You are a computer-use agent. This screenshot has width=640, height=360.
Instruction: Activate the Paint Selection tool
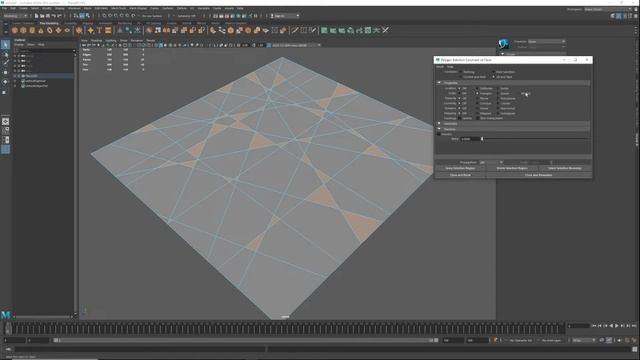click(5, 63)
